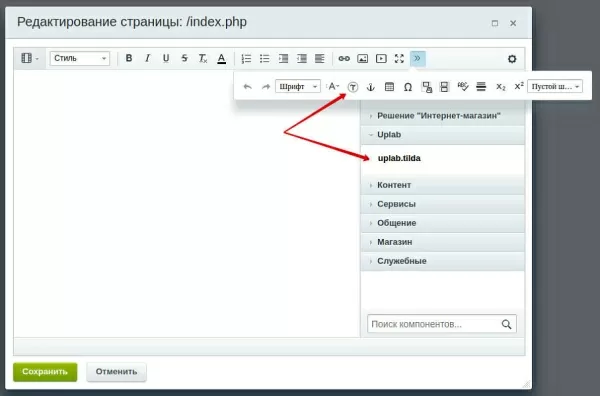Open the Пустой шаблон template dropdown
Image resolution: width=600 pixels, height=396 pixels.
pos(555,86)
